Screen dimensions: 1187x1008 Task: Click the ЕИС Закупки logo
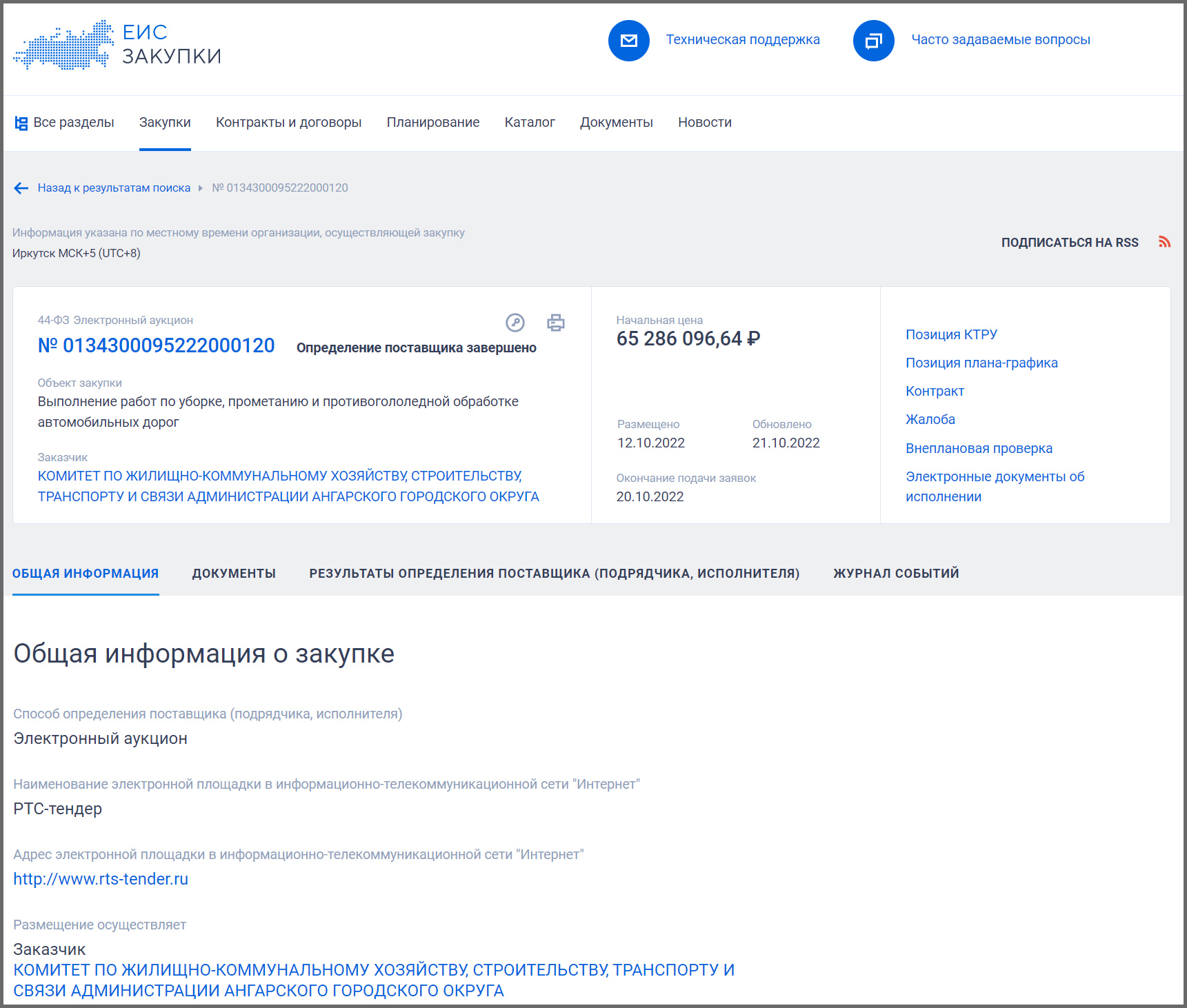tap(117, 44)
